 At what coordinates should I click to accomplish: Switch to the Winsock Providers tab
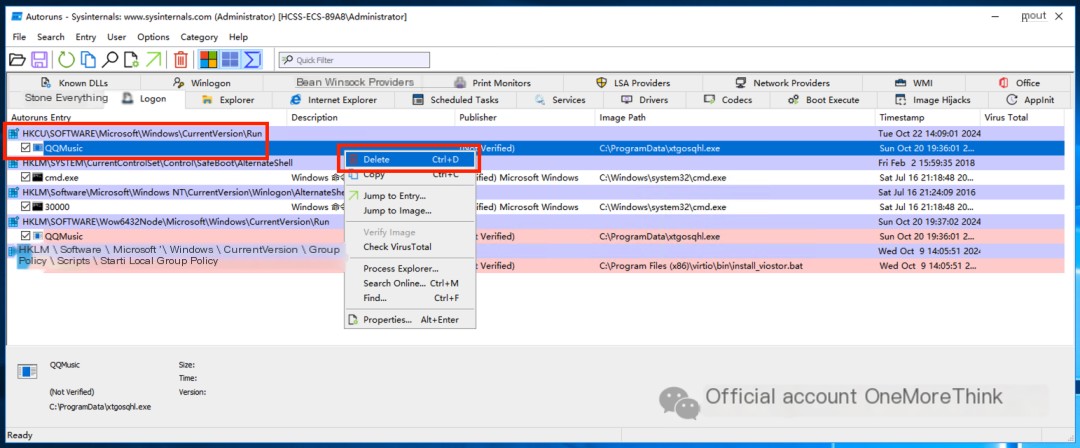tap(355, 82)
